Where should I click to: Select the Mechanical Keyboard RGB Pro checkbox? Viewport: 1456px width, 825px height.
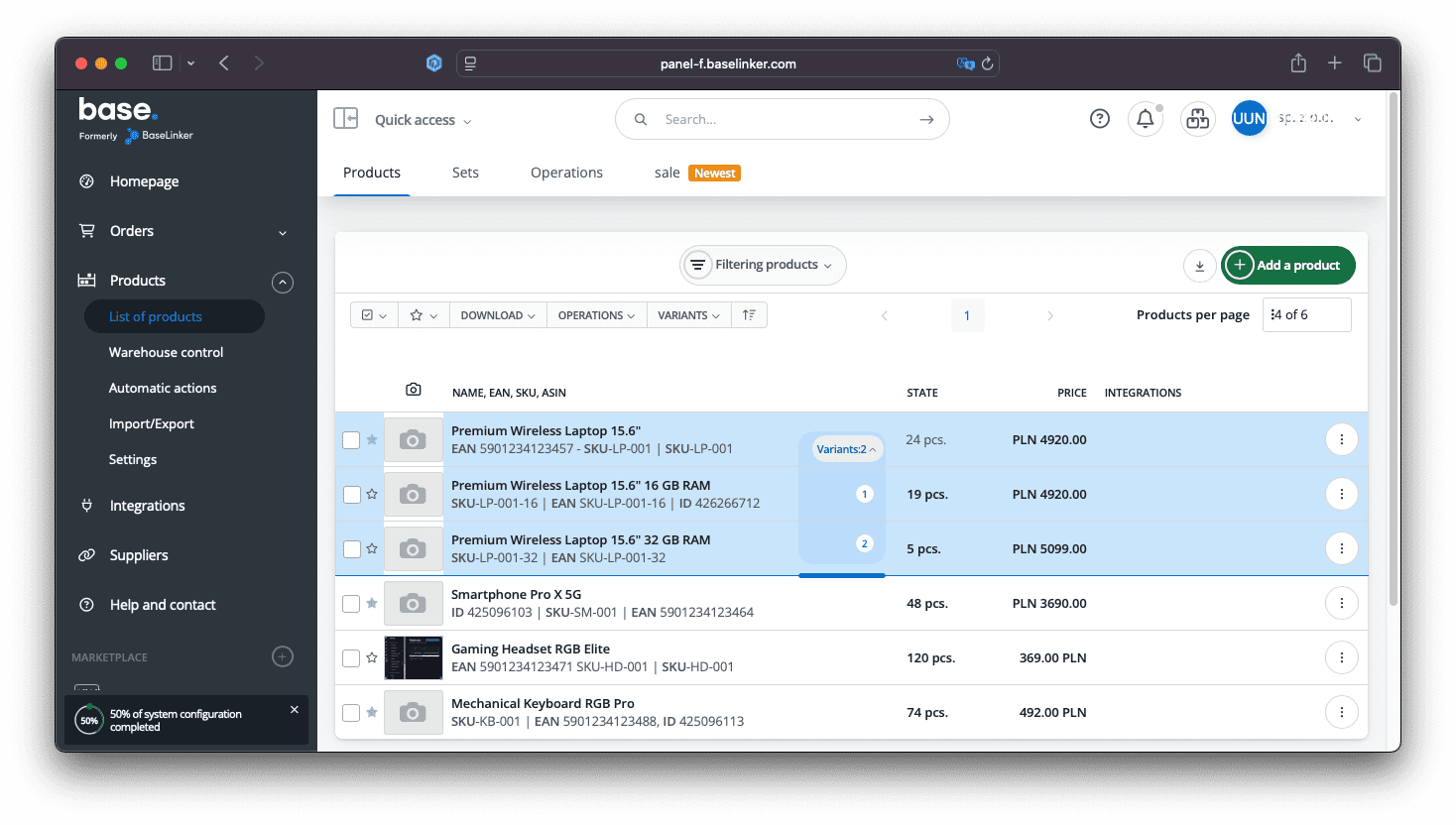tap(351, 713)
